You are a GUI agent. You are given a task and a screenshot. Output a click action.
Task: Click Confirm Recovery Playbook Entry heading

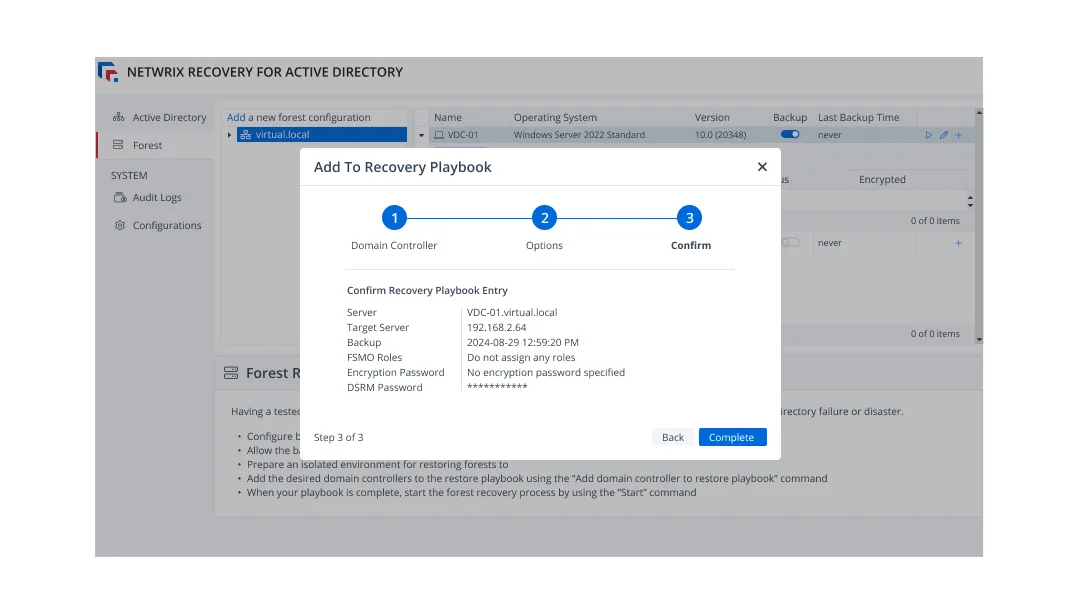point(427,291)
